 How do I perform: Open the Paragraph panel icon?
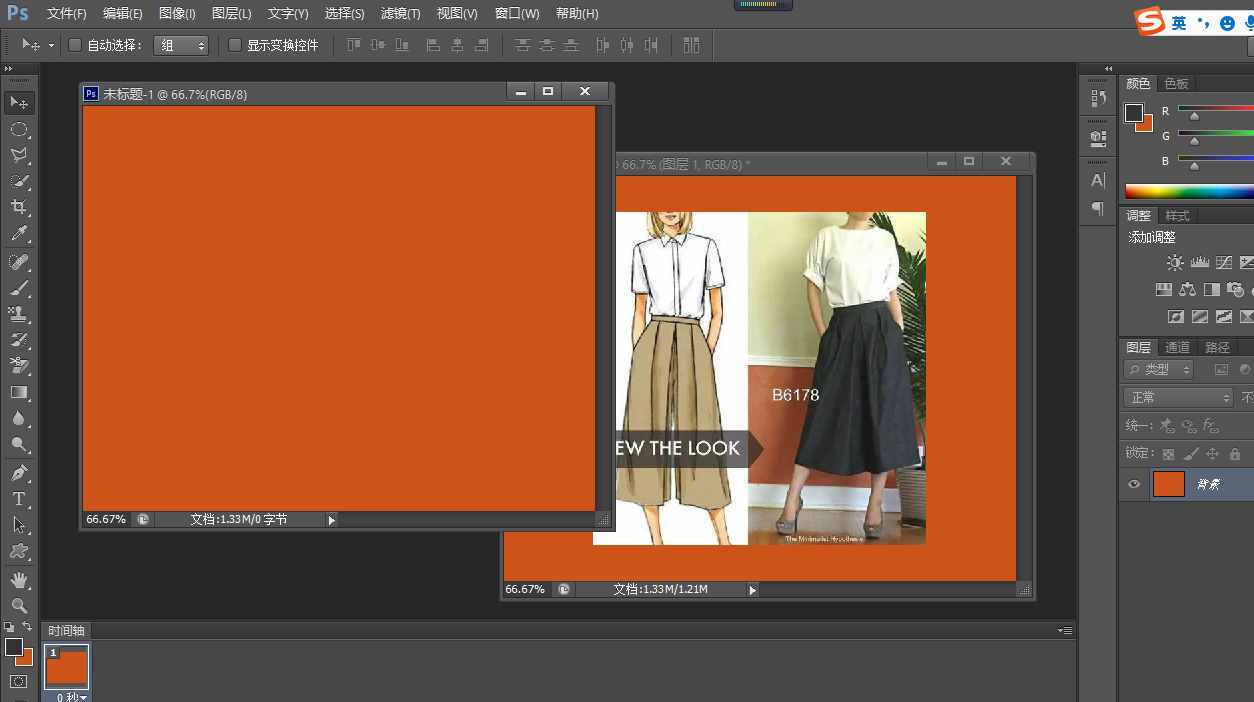coord(1098,209)
